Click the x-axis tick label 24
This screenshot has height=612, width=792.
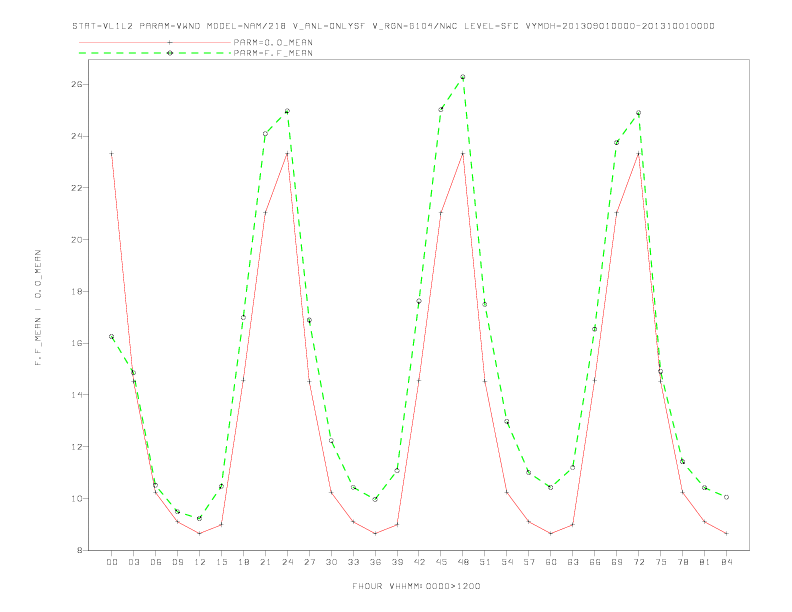[x=287, y=562]
